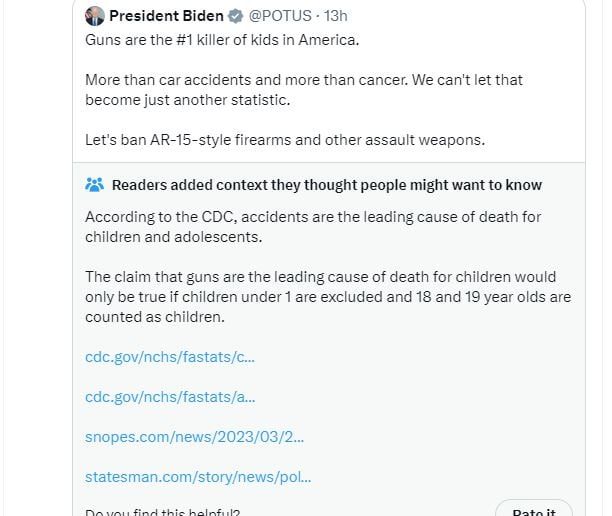Image resolution: width=612 pixels, height=516 pixels.
Task: Follow the statesman.com story link
Action: (x=198, y=476)
